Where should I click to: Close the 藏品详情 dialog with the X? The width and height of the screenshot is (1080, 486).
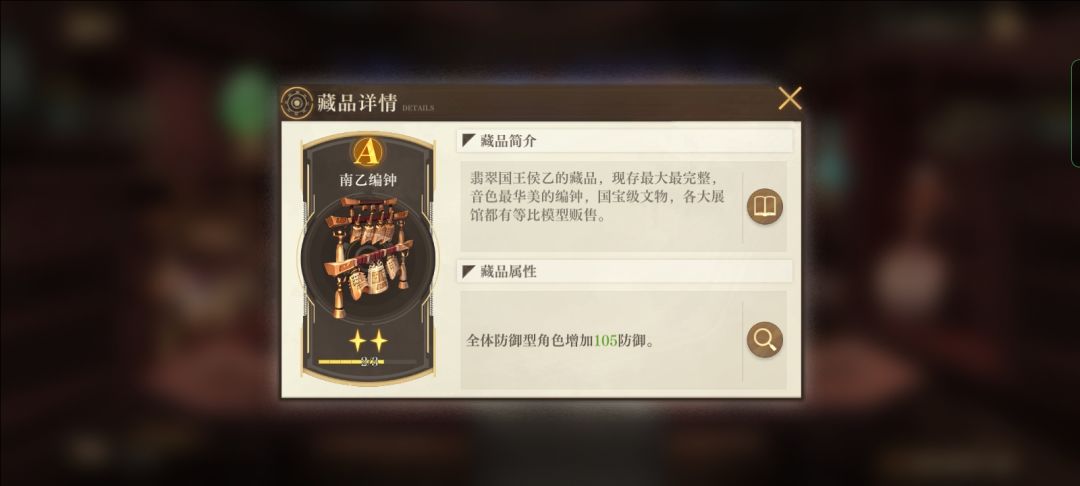pyautogui.click(x=789, y=98)
